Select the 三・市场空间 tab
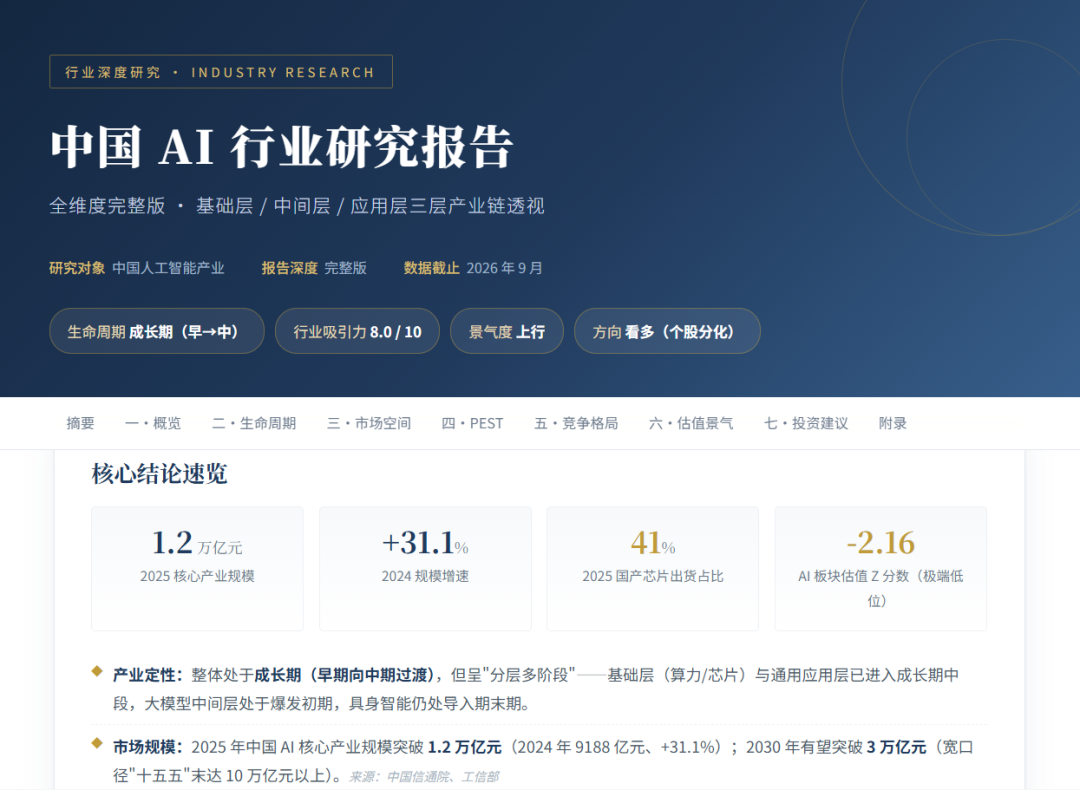 [369, 423]
